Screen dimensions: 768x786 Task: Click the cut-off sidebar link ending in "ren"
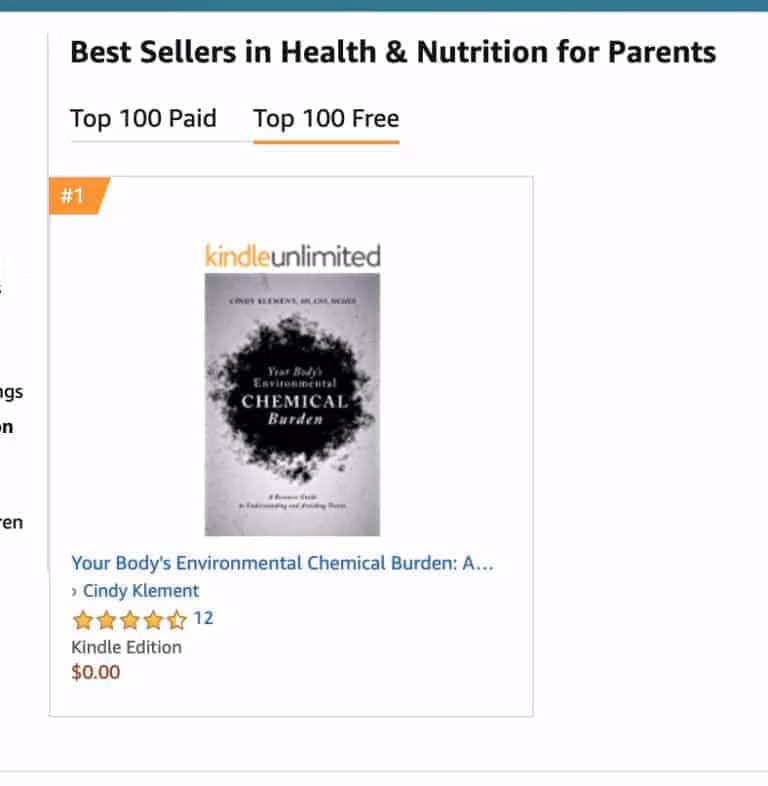pyautogui.click(x=11, y=522)
